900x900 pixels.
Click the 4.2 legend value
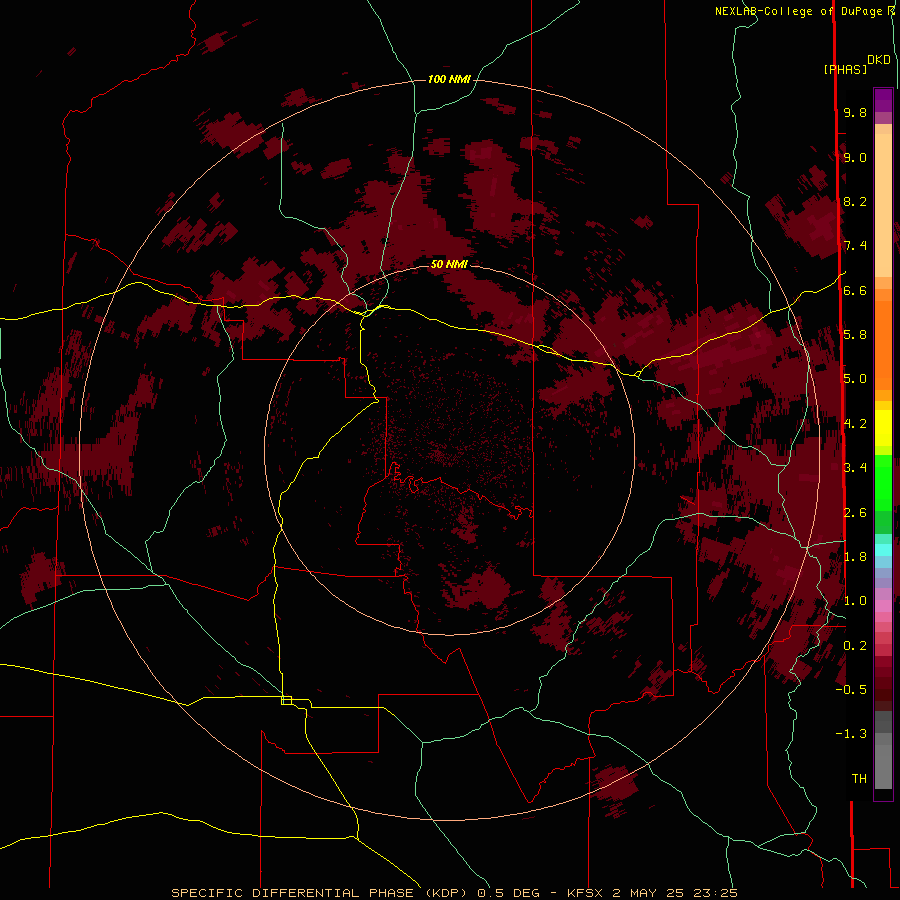[855, 424]
